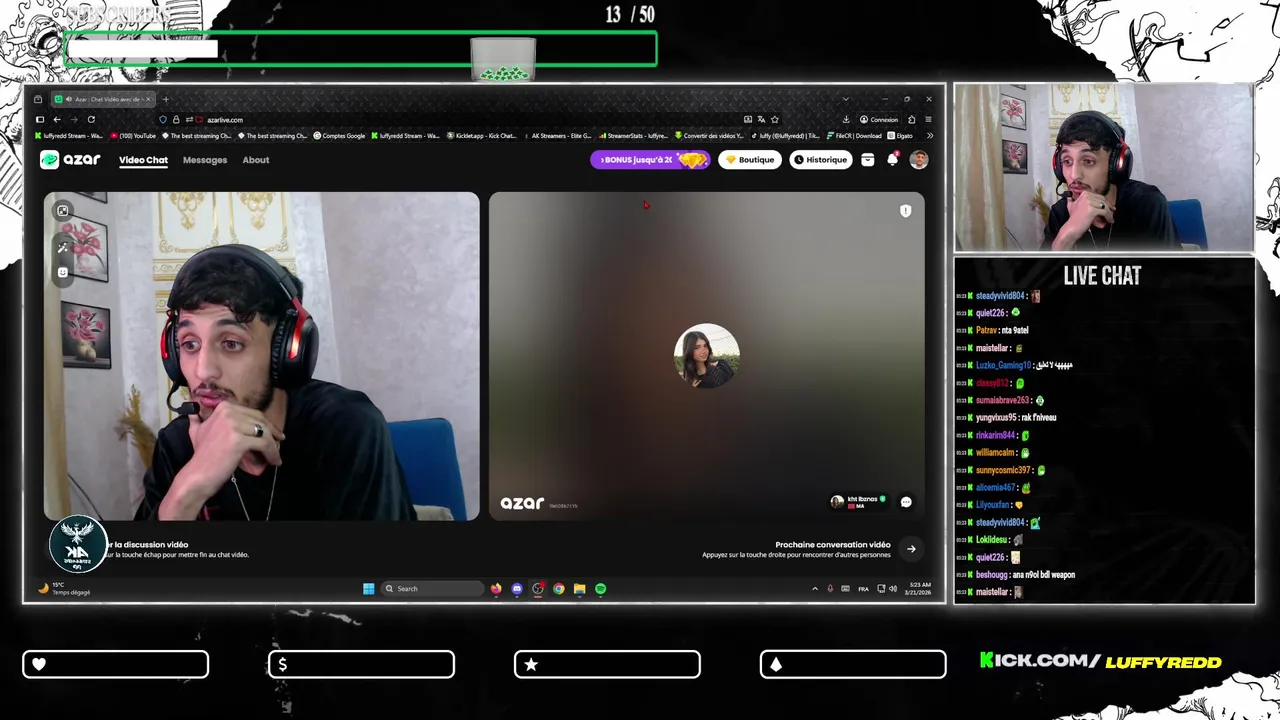The image size is (1280, 720).
Task: Open the Kicklet.app bookmark
Action: (x=481, y=135)
